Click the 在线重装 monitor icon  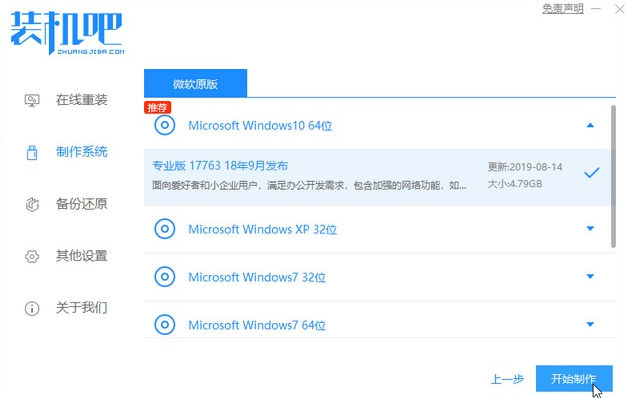point(32,100)
